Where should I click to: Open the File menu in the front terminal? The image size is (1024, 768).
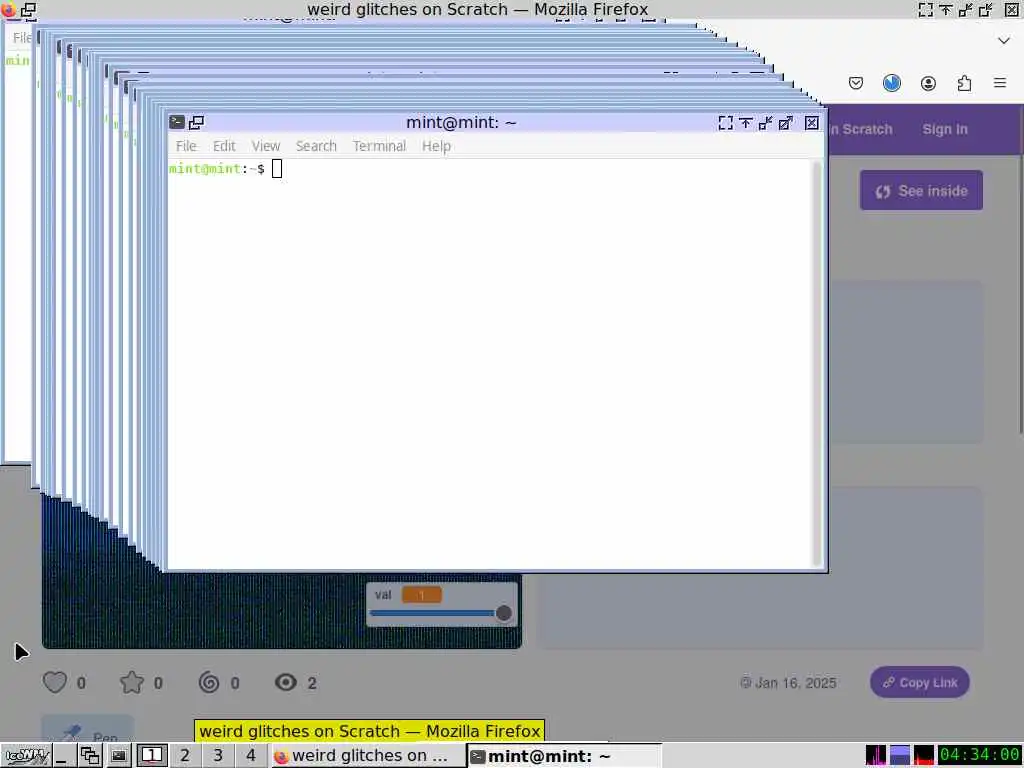point(185,146)
